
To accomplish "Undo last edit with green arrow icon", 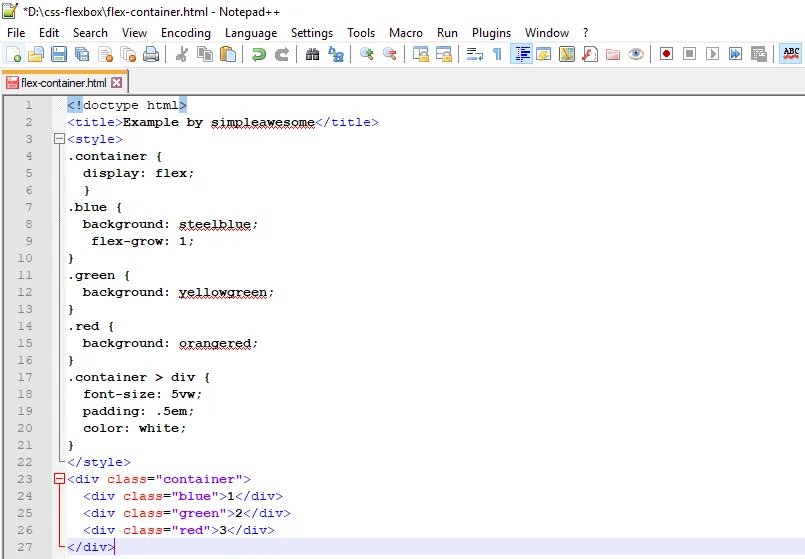I will [259, 54].
